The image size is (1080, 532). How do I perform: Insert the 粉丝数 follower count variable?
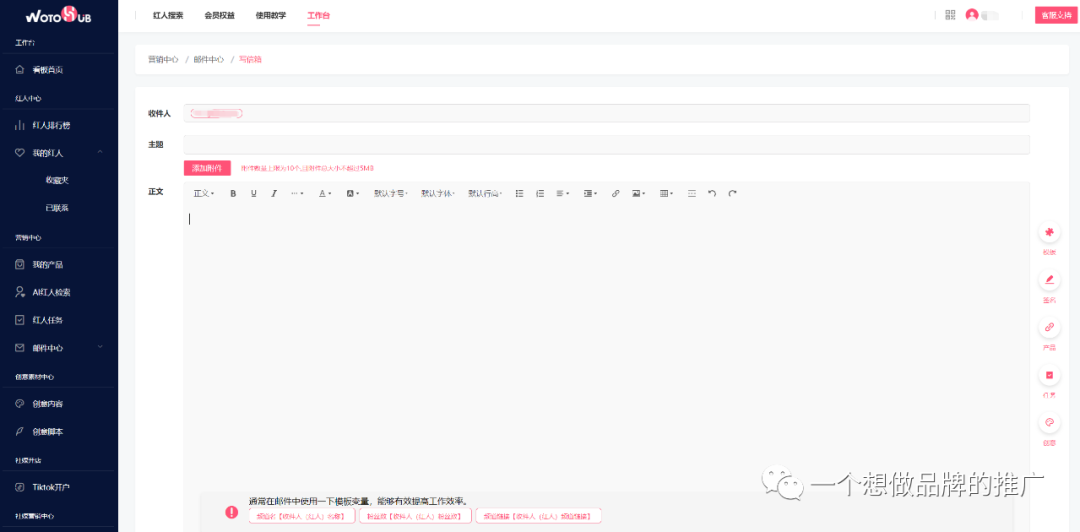coord(415,515)
